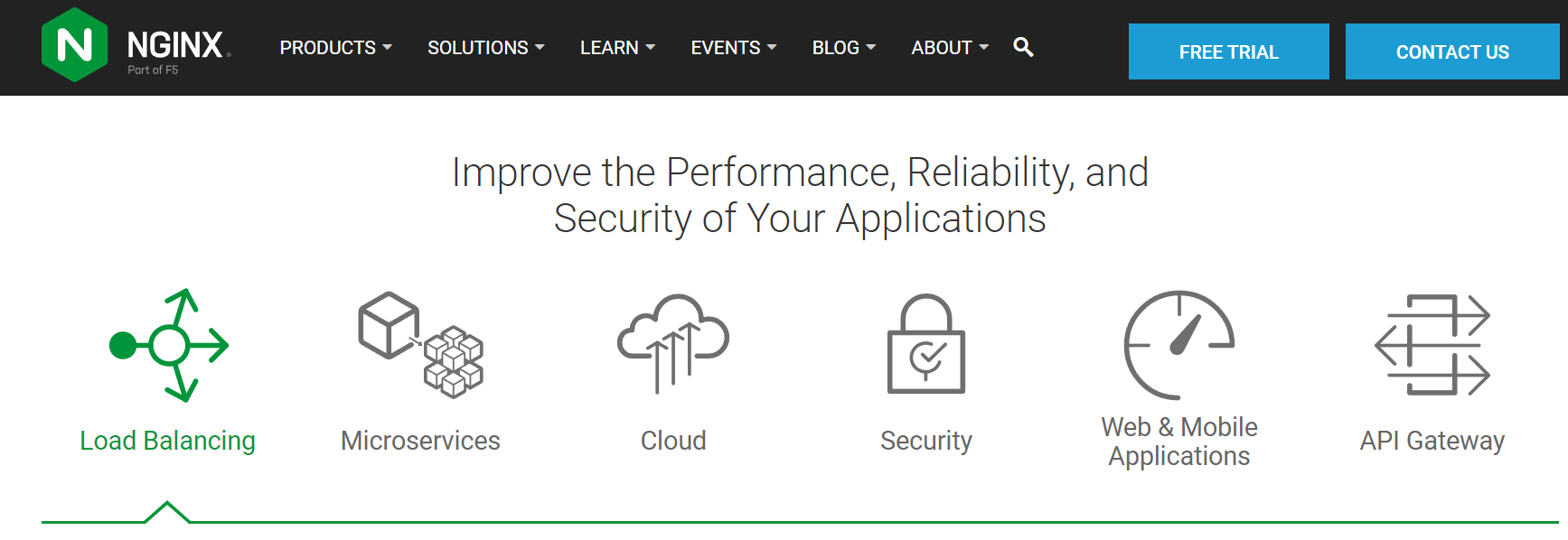Open the LEARN menu
This screenshot has width=1568, height=540.
click(x=609, y=48)
